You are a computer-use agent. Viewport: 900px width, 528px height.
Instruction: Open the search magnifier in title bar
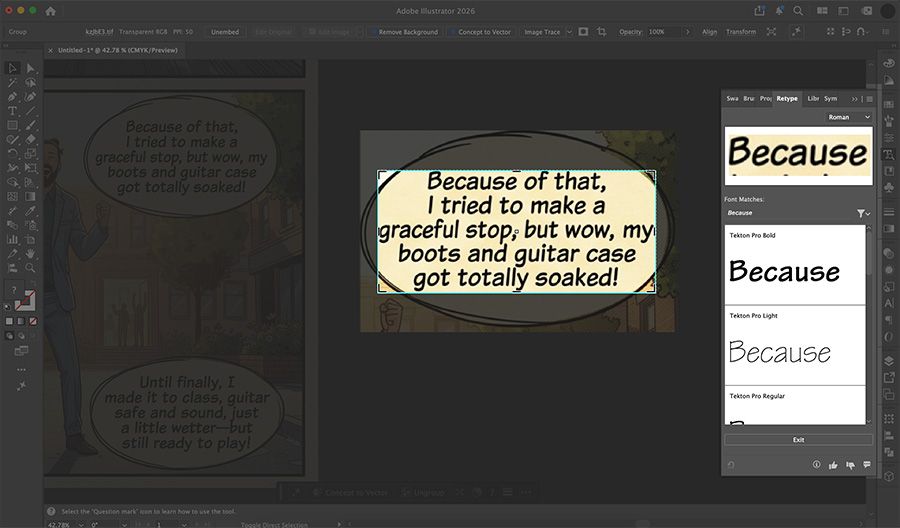pos(798,10)
